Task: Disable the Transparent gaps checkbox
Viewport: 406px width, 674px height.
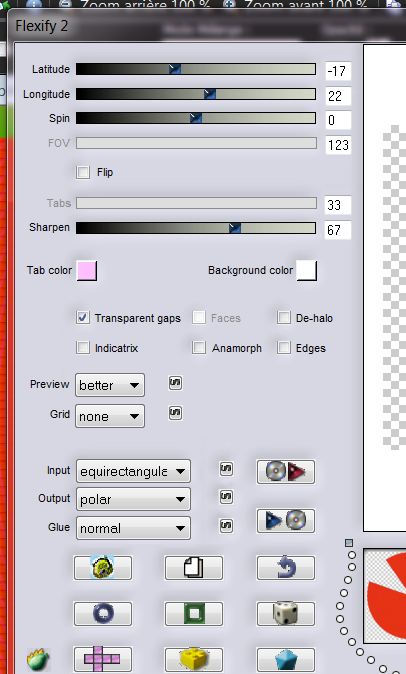Action: 83,318
